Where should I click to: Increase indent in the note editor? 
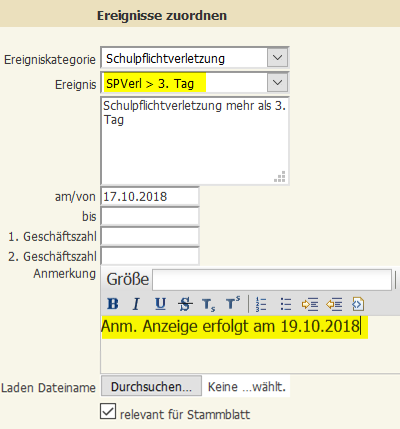coord(310,304)
